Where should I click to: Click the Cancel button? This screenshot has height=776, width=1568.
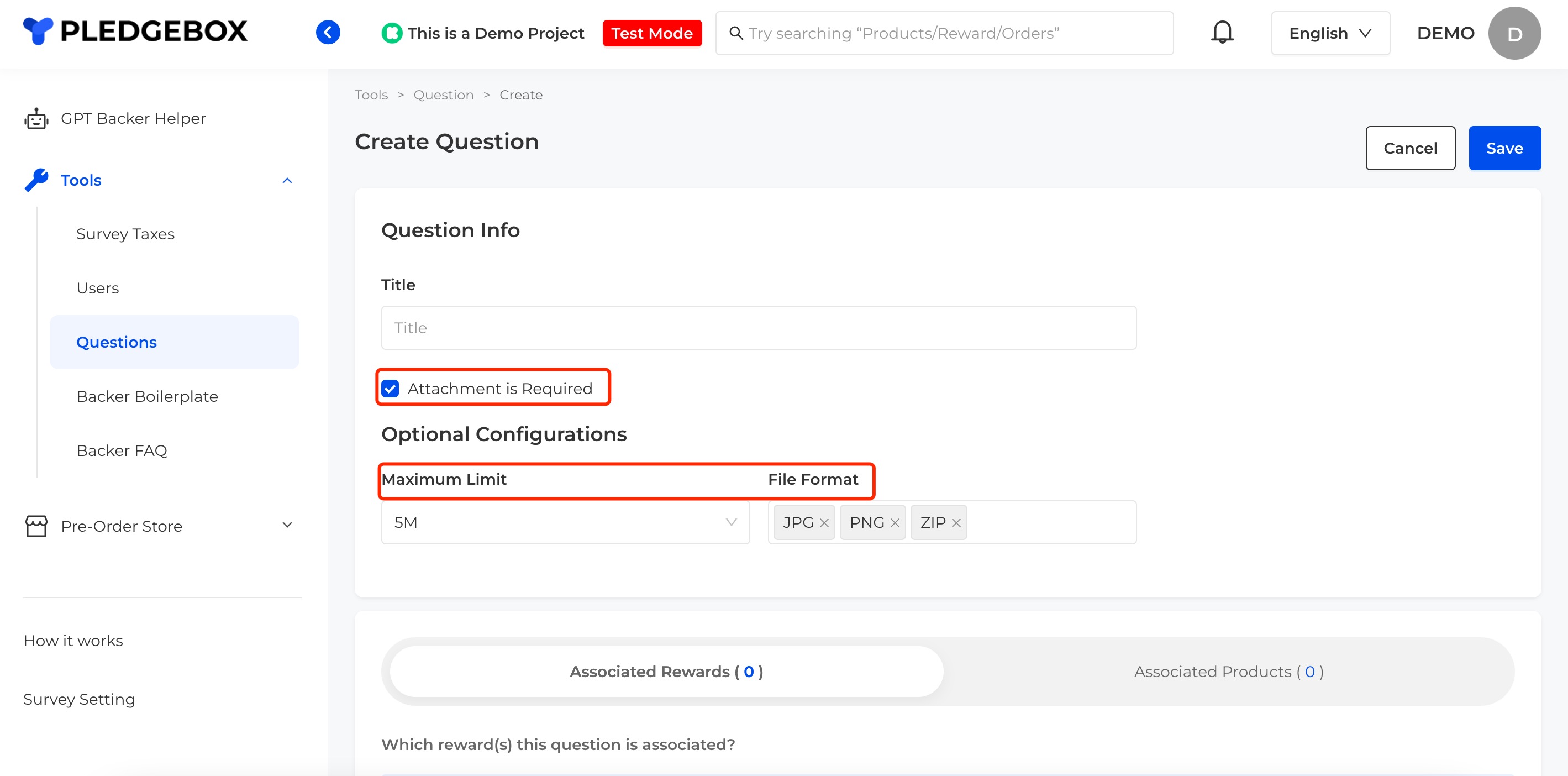coord(1410,148)
